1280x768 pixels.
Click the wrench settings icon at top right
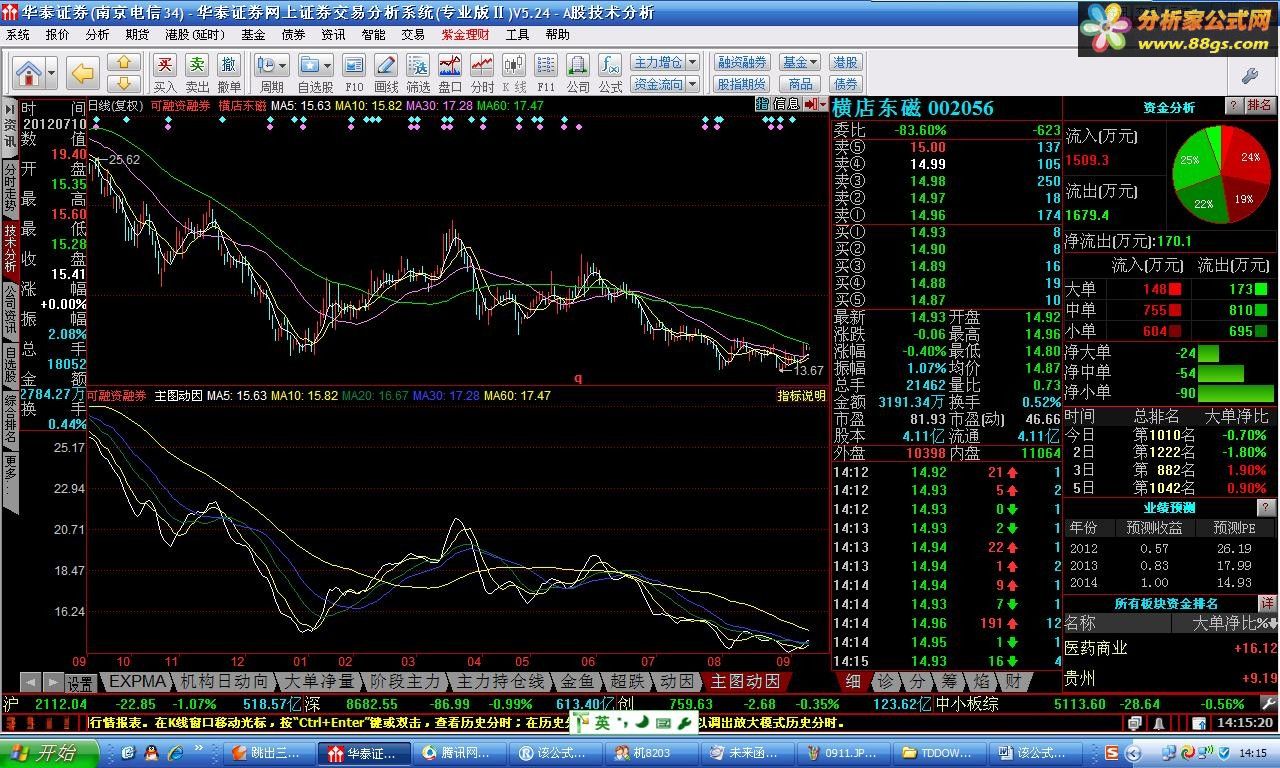click(1249, 75)
